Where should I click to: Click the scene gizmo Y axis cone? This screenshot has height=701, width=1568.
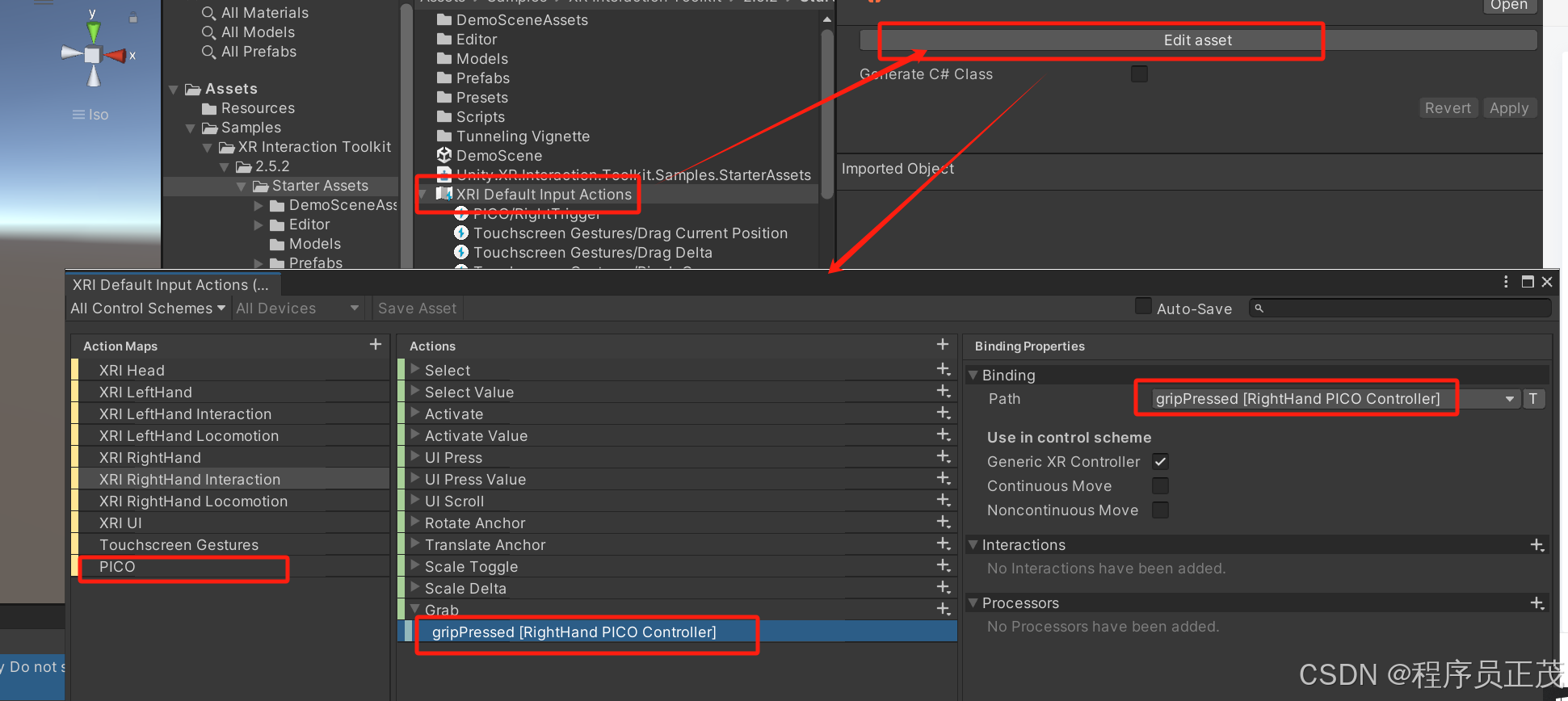point(94,31)
